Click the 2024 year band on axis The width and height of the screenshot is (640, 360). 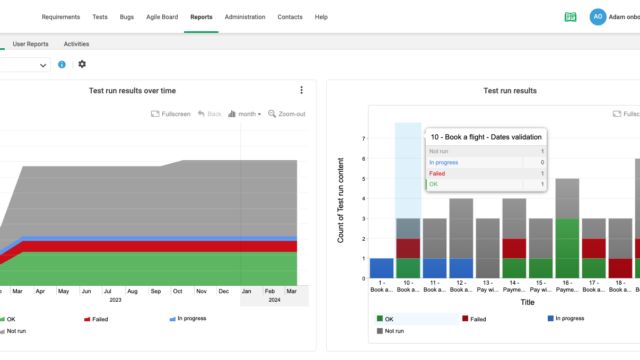(274, 300)
